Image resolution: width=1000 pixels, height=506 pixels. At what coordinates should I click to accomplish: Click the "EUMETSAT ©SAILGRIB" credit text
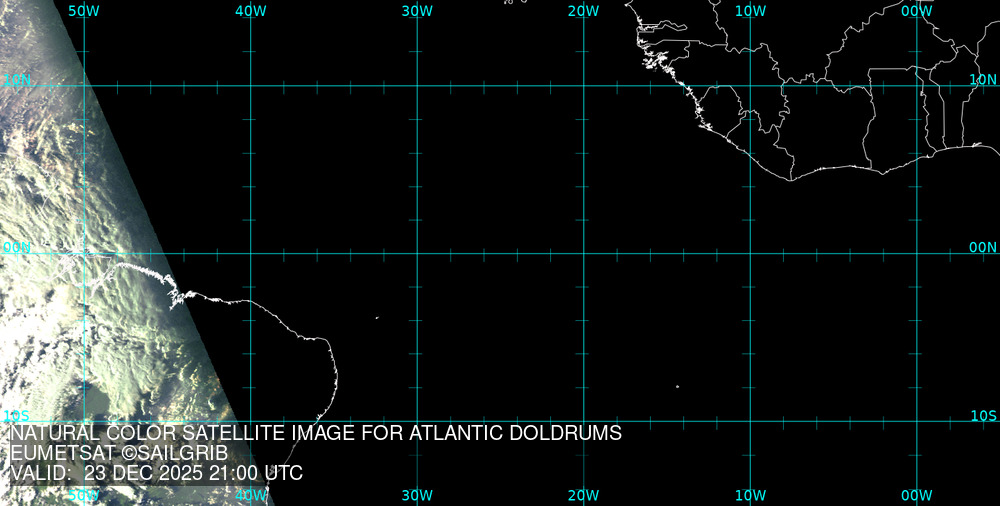[x=119, y=453]
